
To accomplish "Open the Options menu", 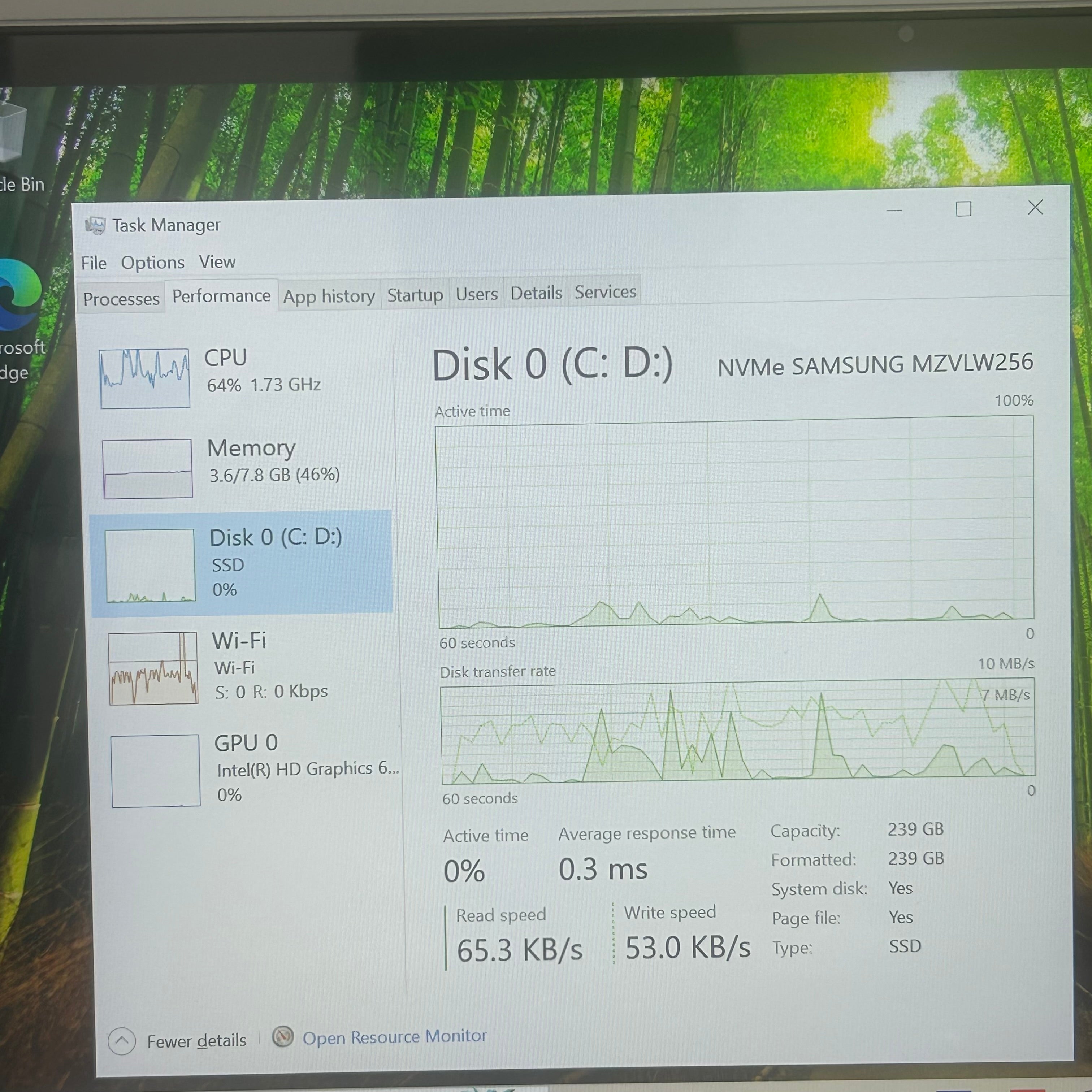I will pos(153,262).
